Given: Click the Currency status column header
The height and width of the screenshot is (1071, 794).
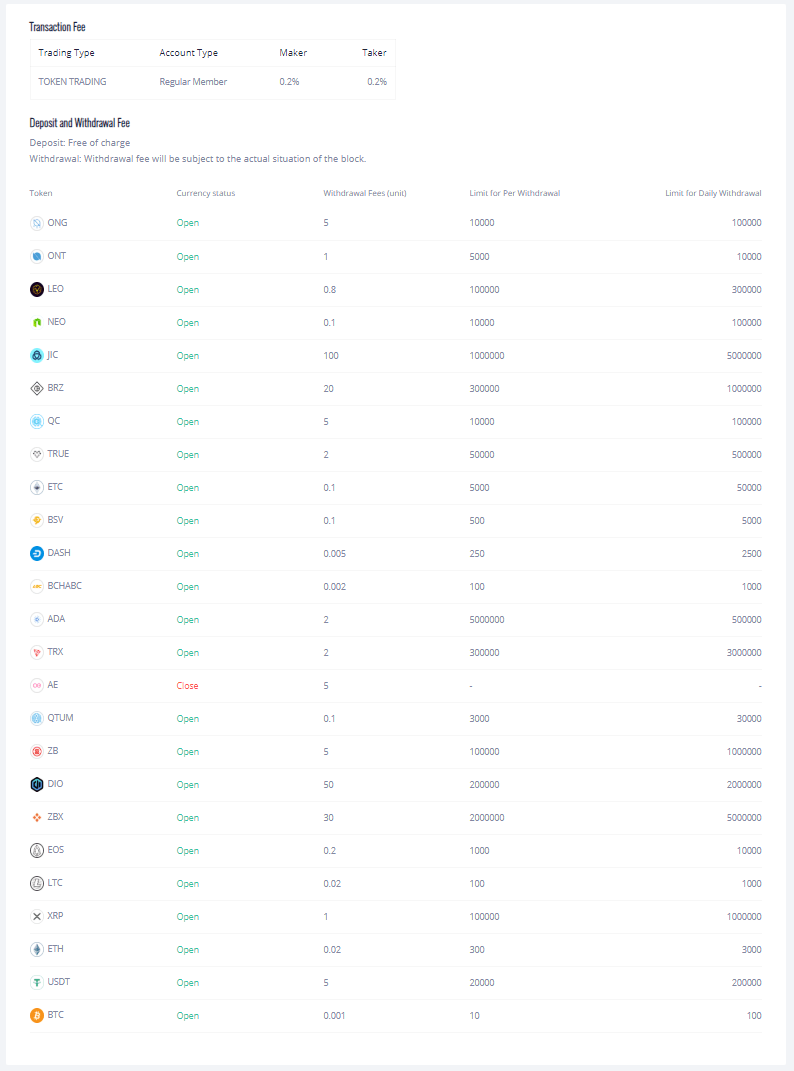Looking at the screenshot, I should [205, 193].
